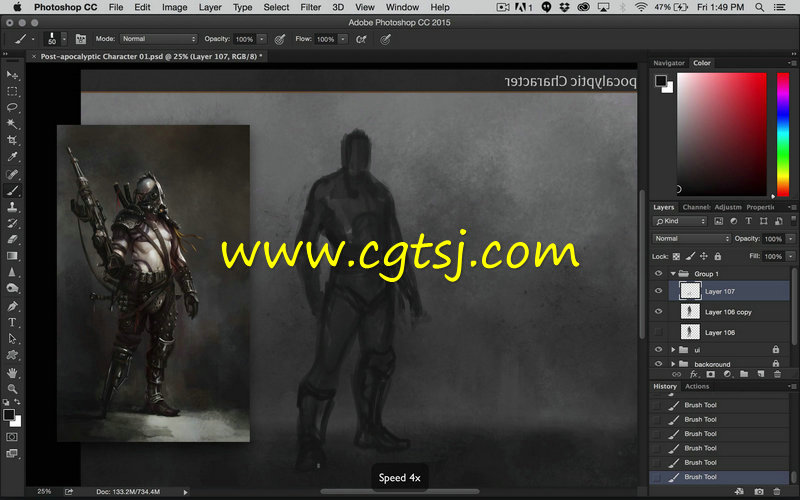
Task: Lock transparent pixels on the layer
Action: [676, 256]
